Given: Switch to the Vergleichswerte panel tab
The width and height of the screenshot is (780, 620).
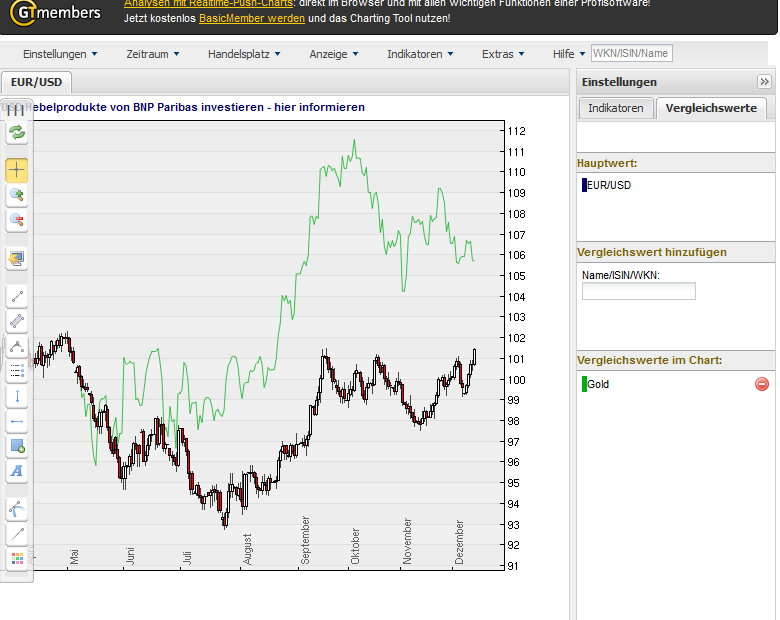Looking at the screenshot, I should click(711, 108).
